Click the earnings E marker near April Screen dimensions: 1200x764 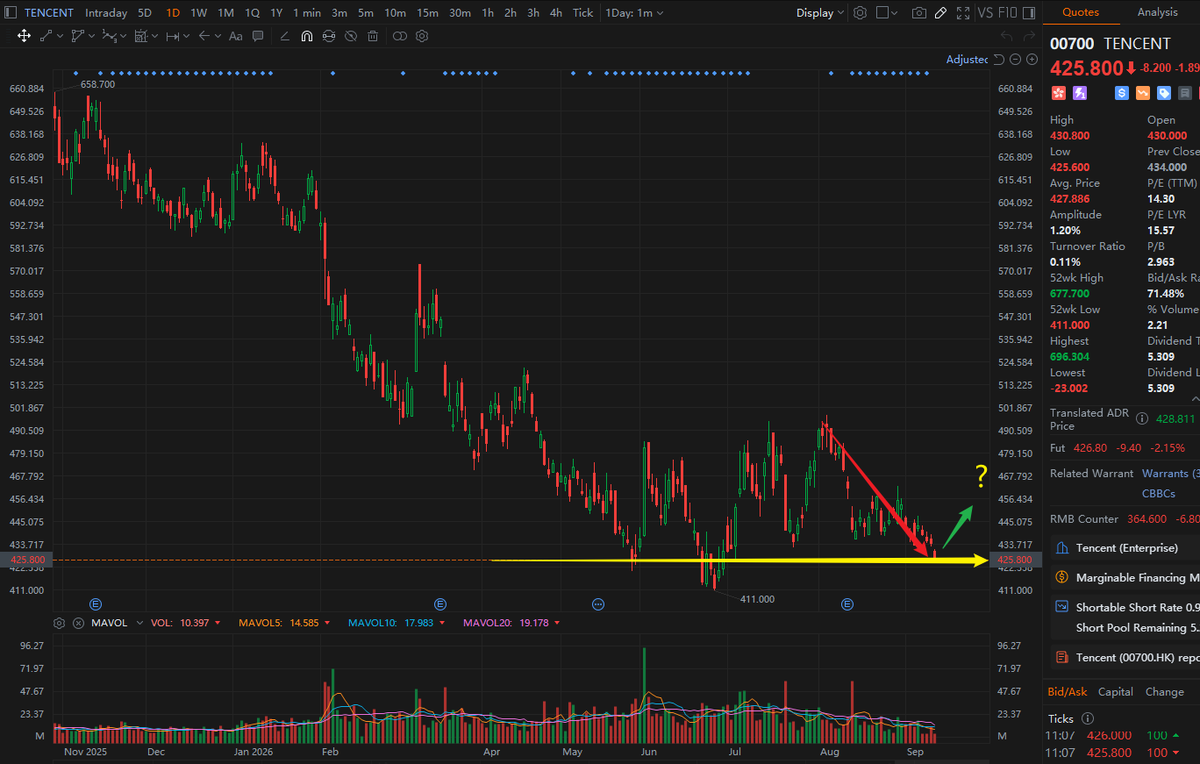click(x=440, y=604)
